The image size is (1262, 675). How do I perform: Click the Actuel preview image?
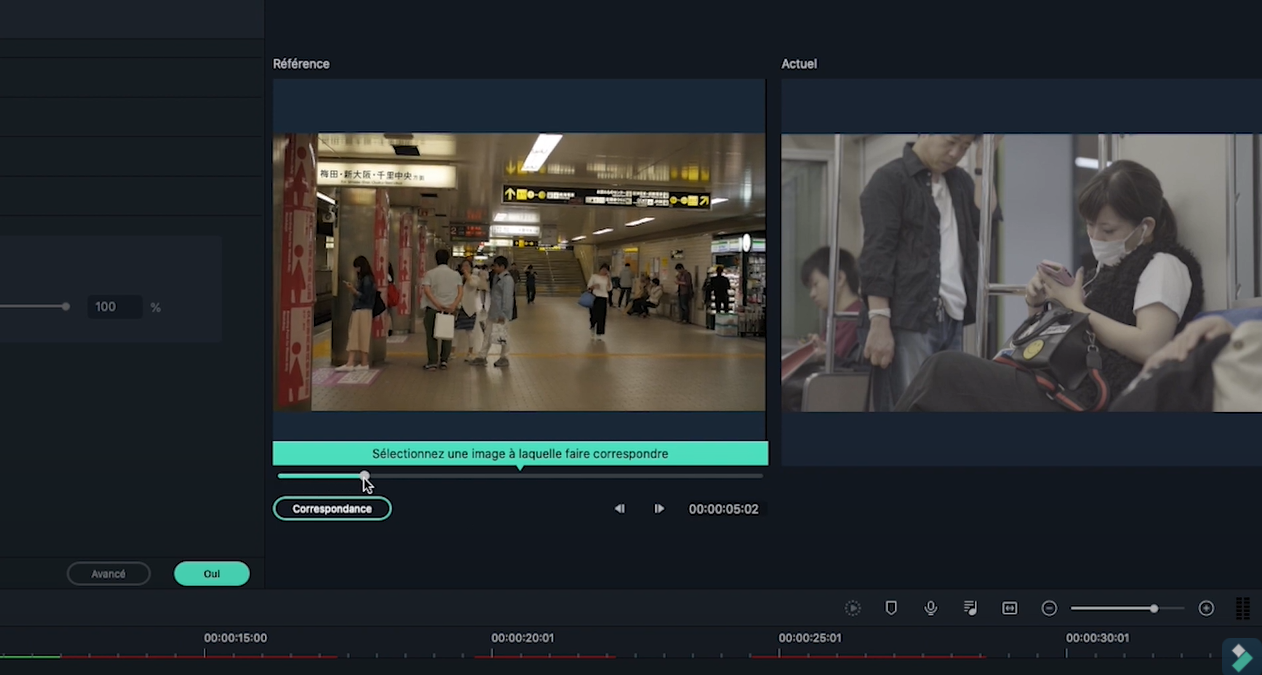click(1021, 272)
